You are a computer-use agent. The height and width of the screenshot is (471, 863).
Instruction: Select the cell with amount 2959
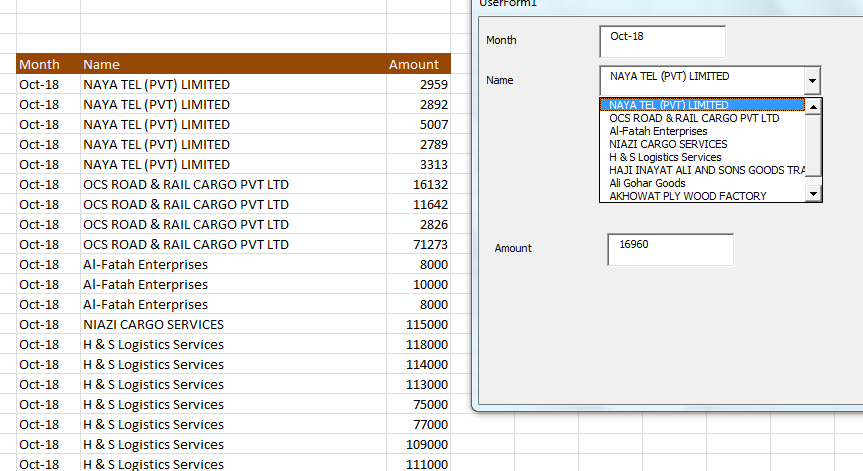pyautogui.click(x=418, y=84)
